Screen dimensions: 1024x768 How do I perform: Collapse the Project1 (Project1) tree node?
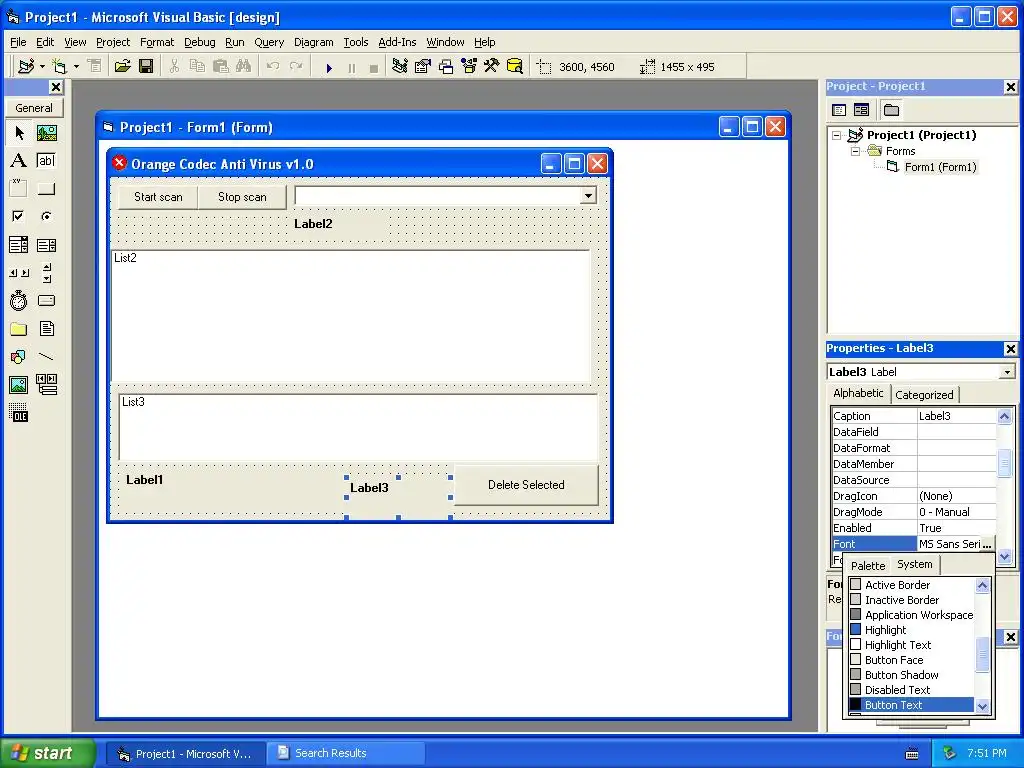[x=837, y=135]
